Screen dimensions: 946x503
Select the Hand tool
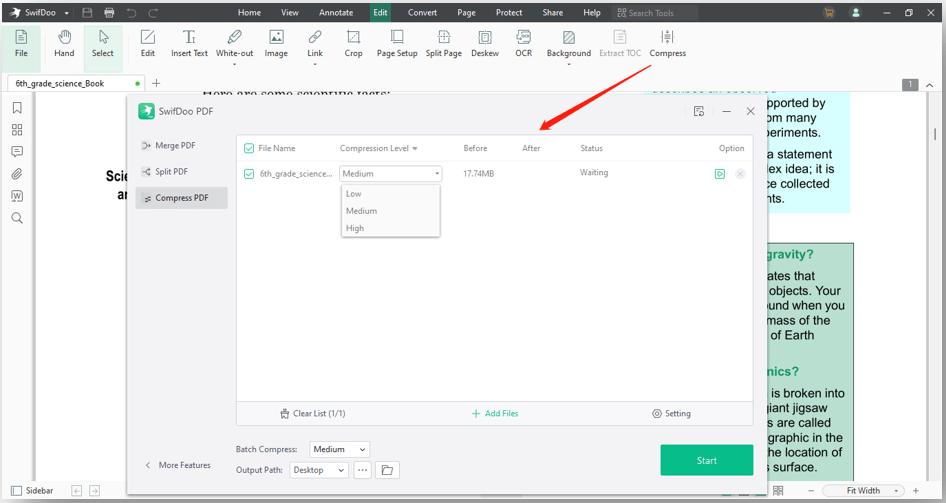pyautogui.click(x=64, y=43)
